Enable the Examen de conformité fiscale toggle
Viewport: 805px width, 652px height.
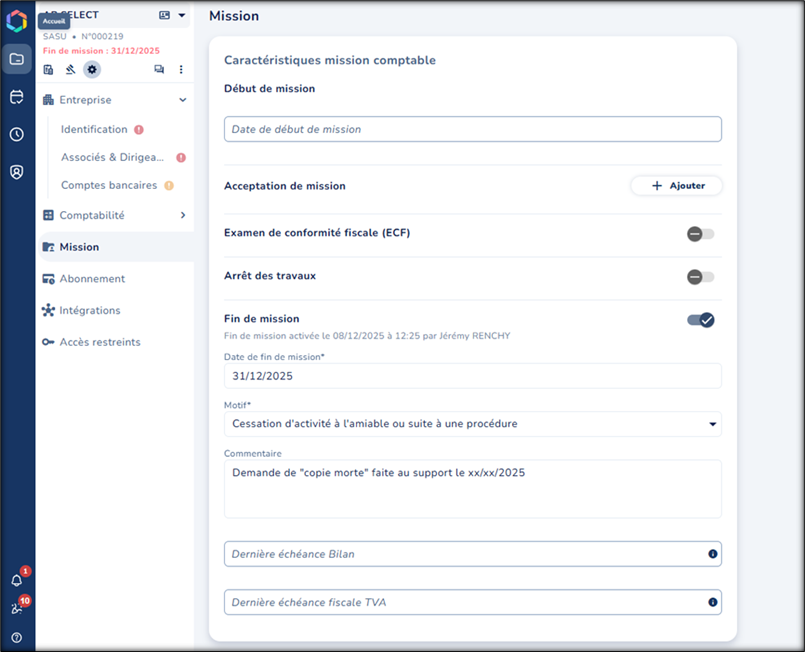click(x=700, y=234)
